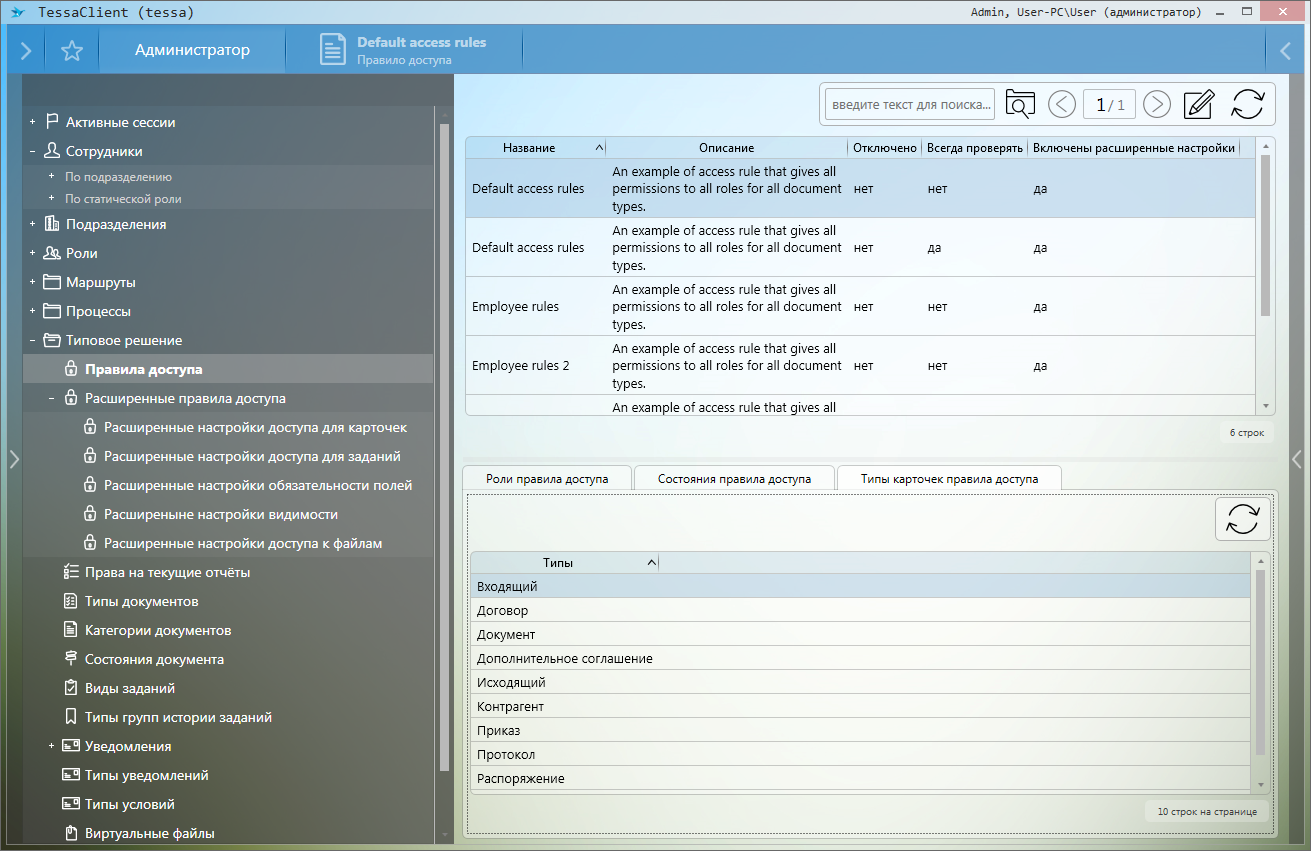
Task: Open the Default access rules card tab
Action: tap(403, 51)
